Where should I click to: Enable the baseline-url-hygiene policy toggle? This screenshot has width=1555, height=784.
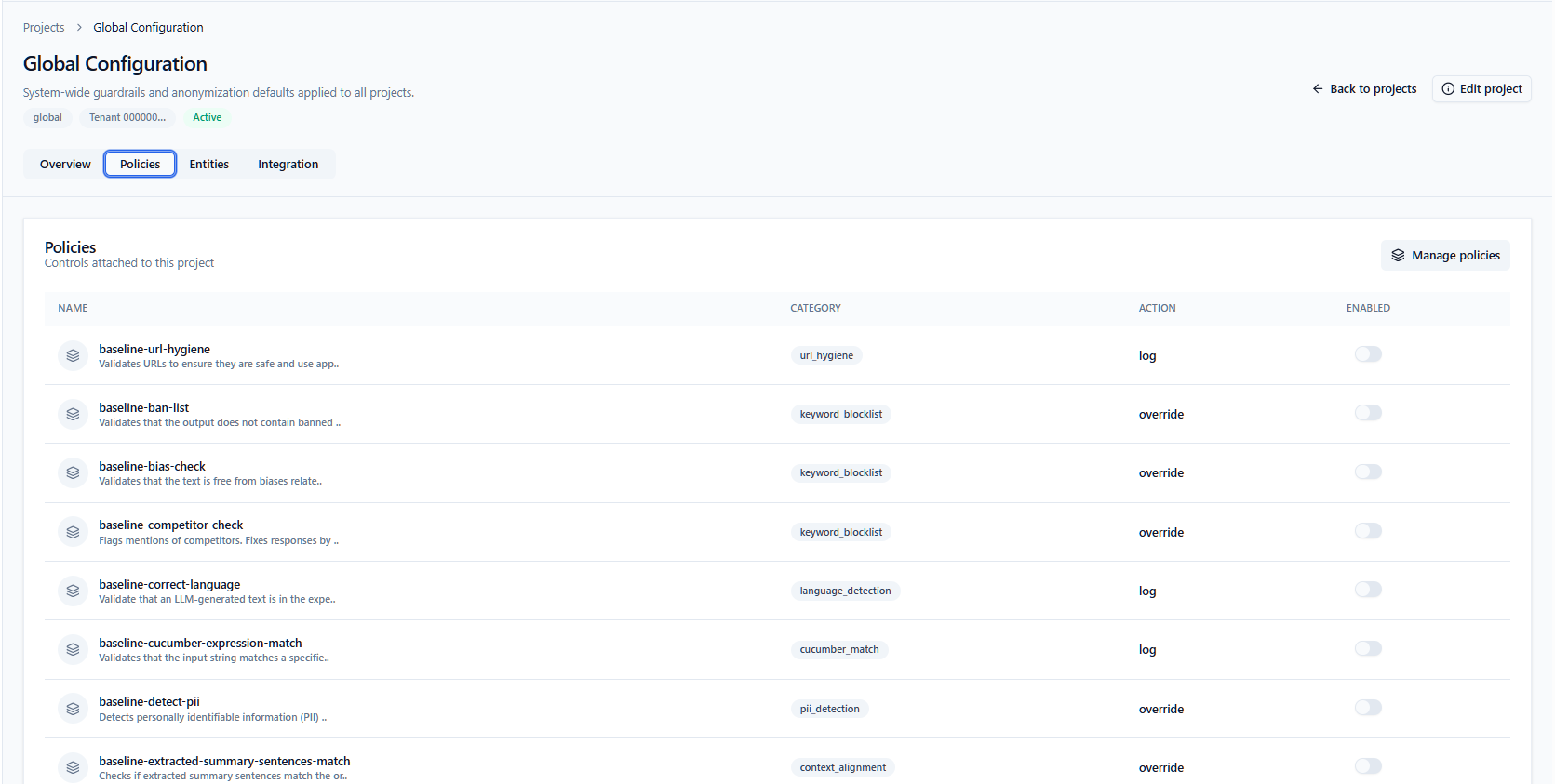[x=1368, y=354]
